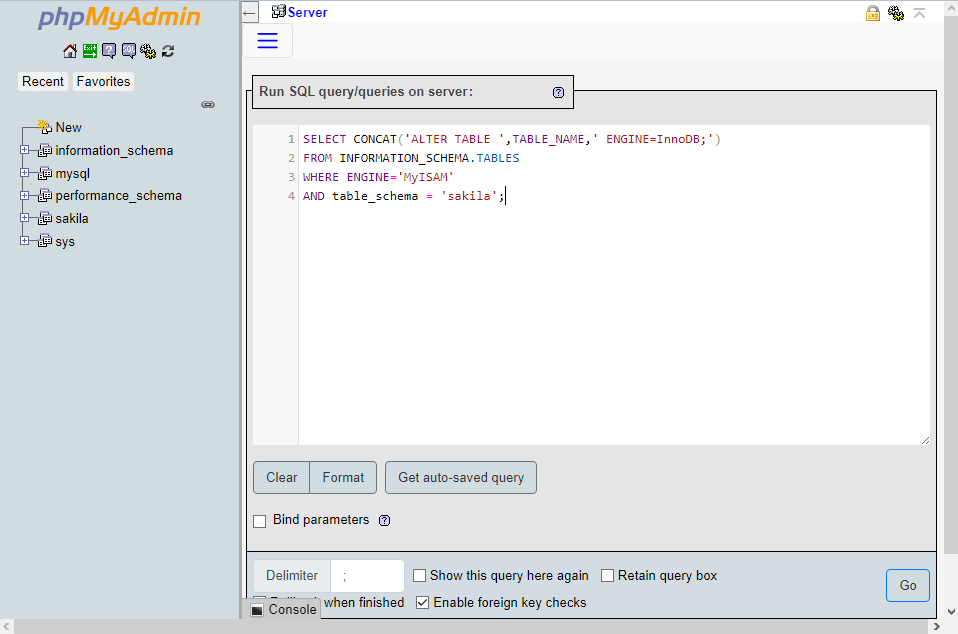This screenshot has width=958, height=634.
Task: Click the mysql database icon
Action: [x=45, y=173]
